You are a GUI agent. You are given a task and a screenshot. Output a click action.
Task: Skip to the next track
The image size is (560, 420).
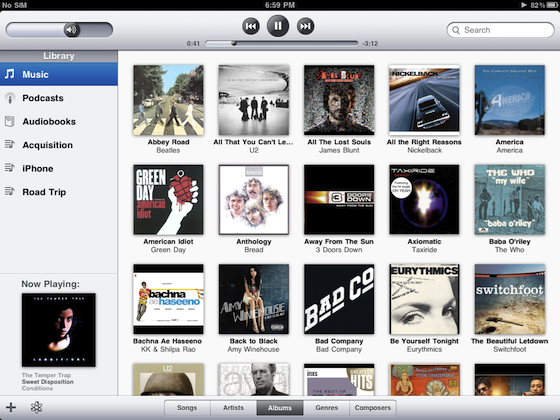305,26
